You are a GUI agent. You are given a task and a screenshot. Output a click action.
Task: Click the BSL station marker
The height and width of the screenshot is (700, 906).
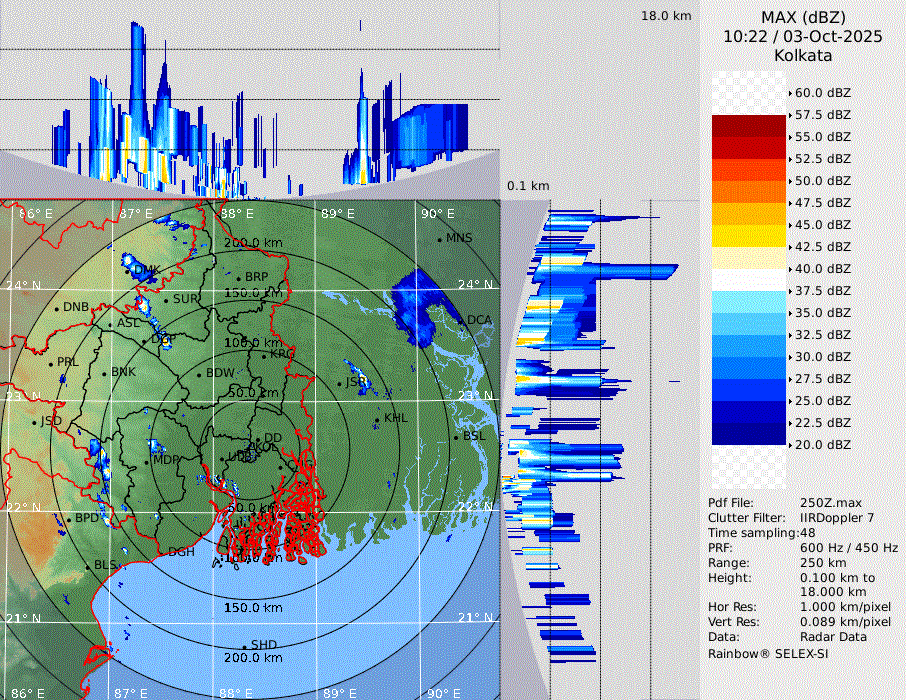pyautogui.click(x=456, y=437)
